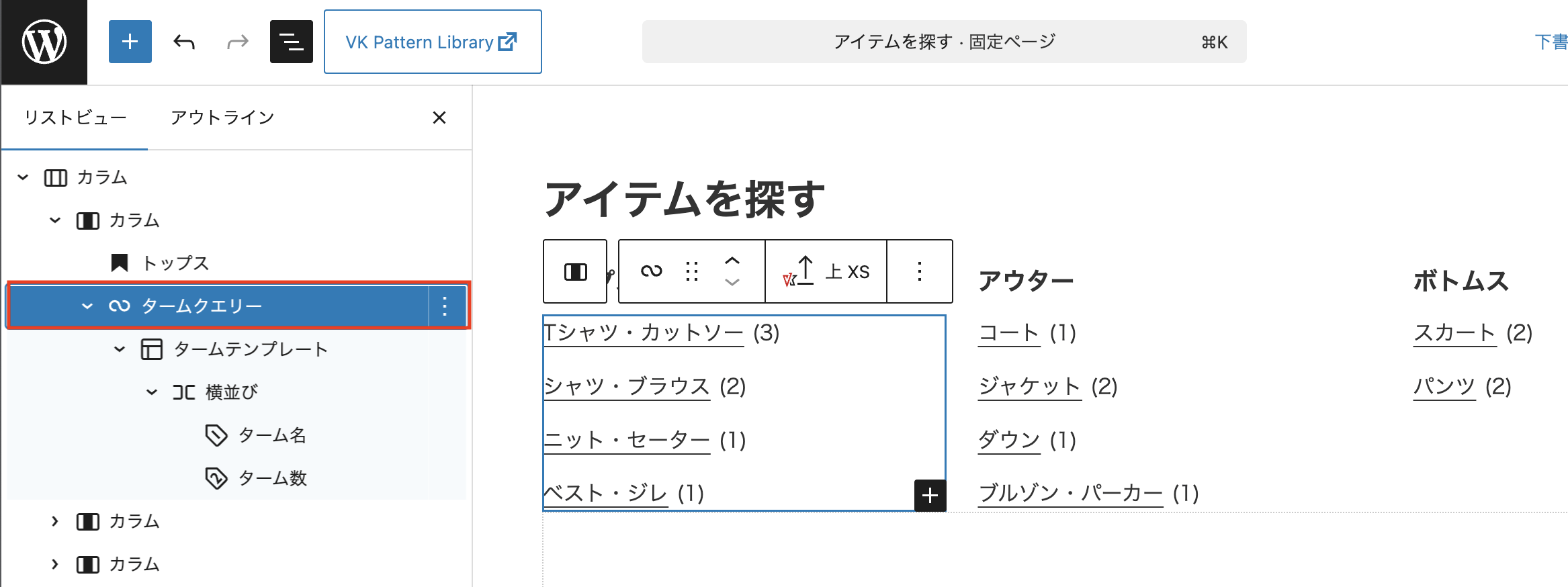Screen dimensions: 1568x587
Task: Switch to the リストビュー tab
Action: (75, 118)
